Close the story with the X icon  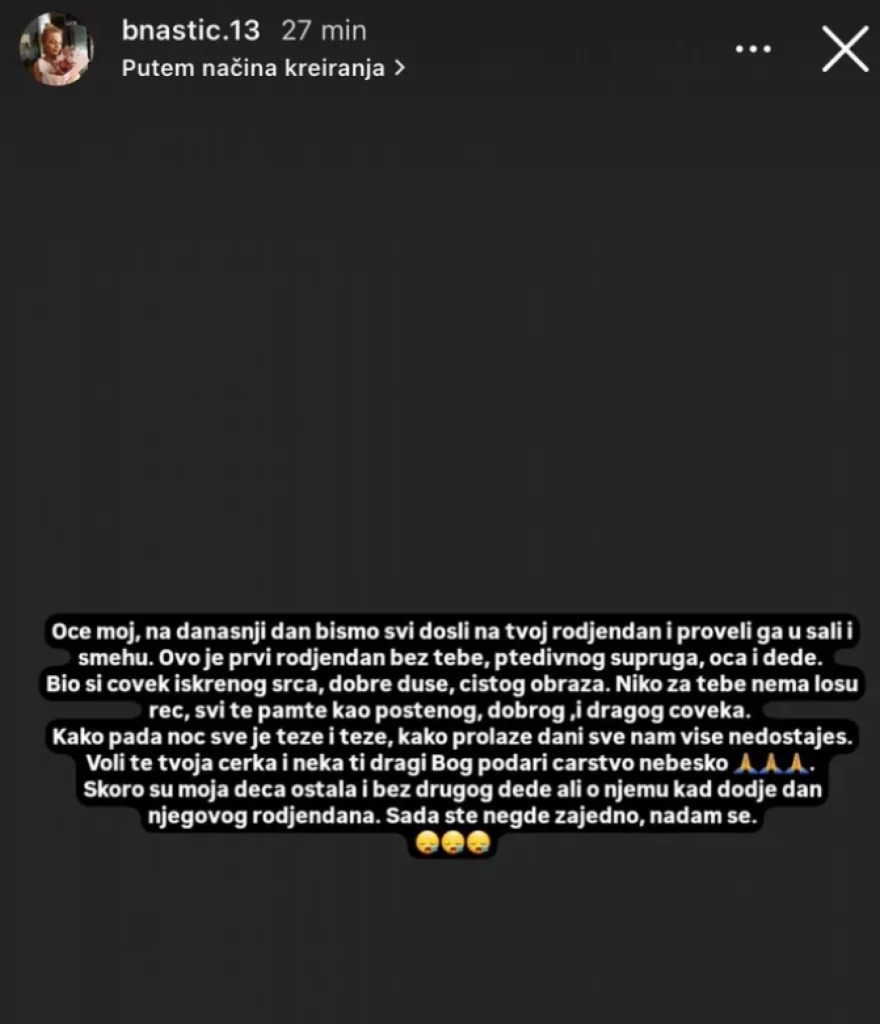click(845, 49)
